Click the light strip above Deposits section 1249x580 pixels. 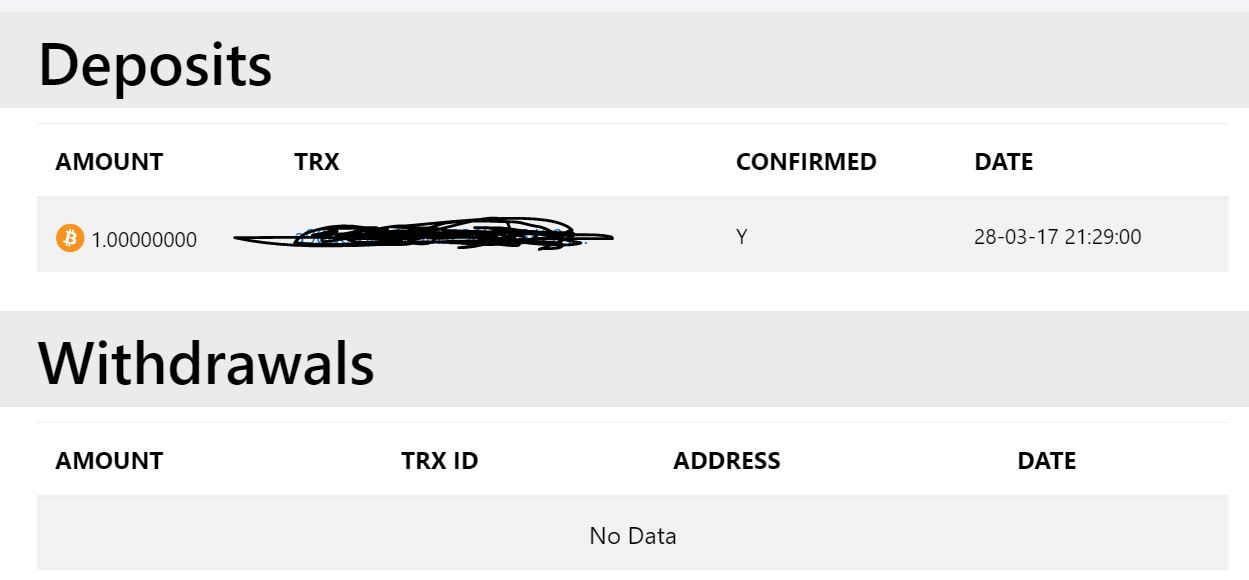(624, 5)
